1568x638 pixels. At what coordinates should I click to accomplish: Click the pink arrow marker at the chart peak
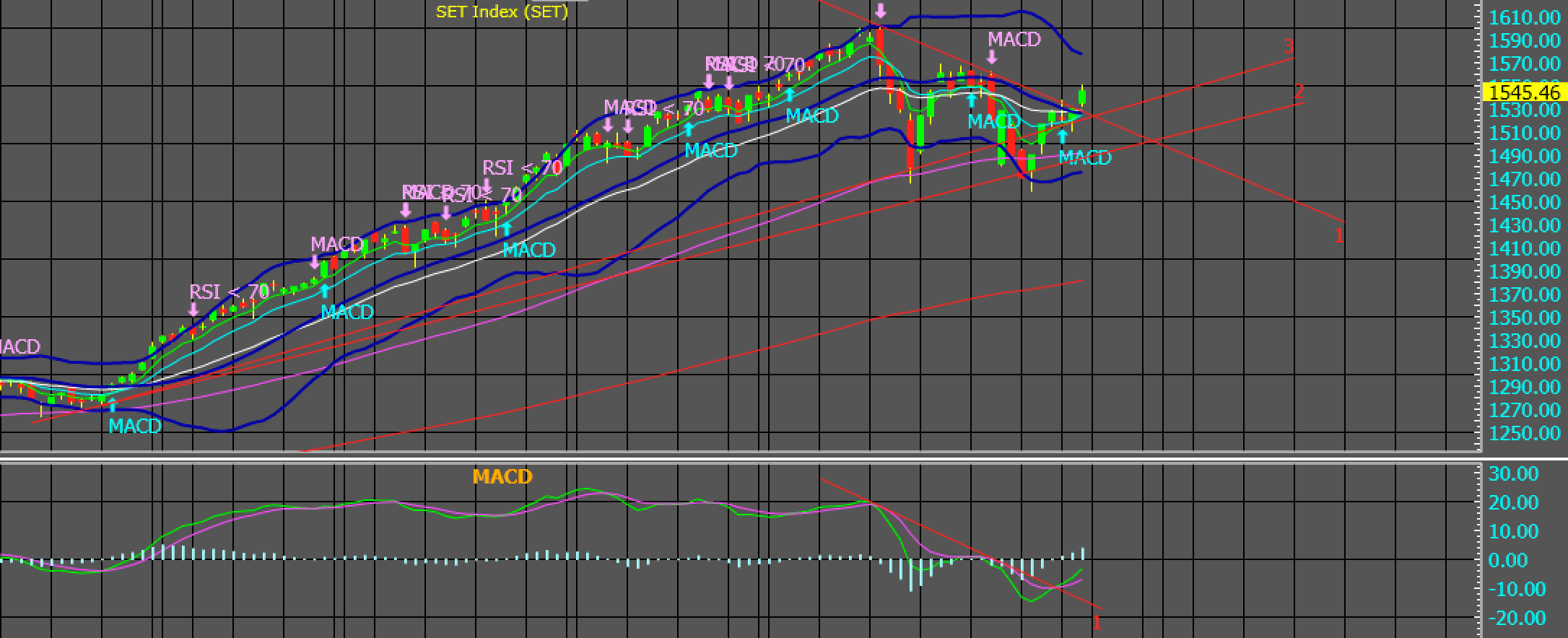pos(880,10)
